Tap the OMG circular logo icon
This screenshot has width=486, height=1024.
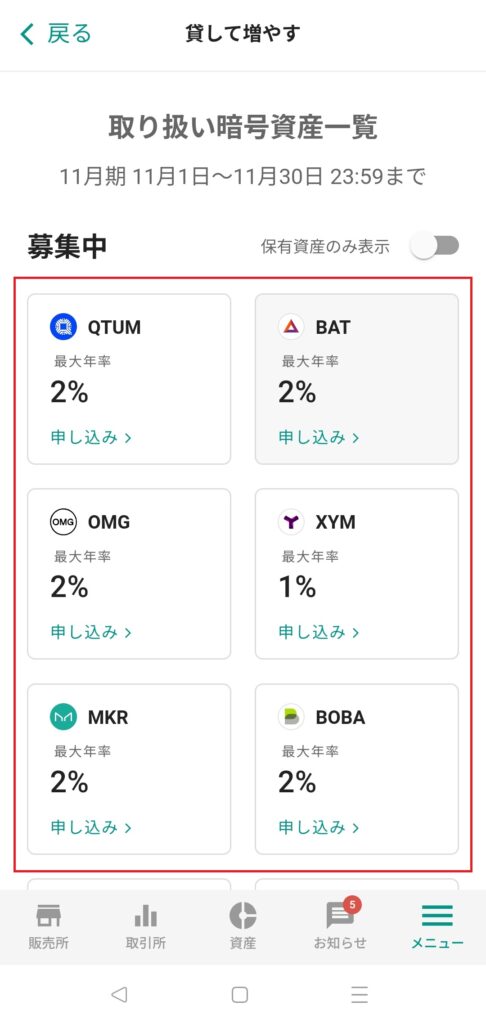pos(63,522)
